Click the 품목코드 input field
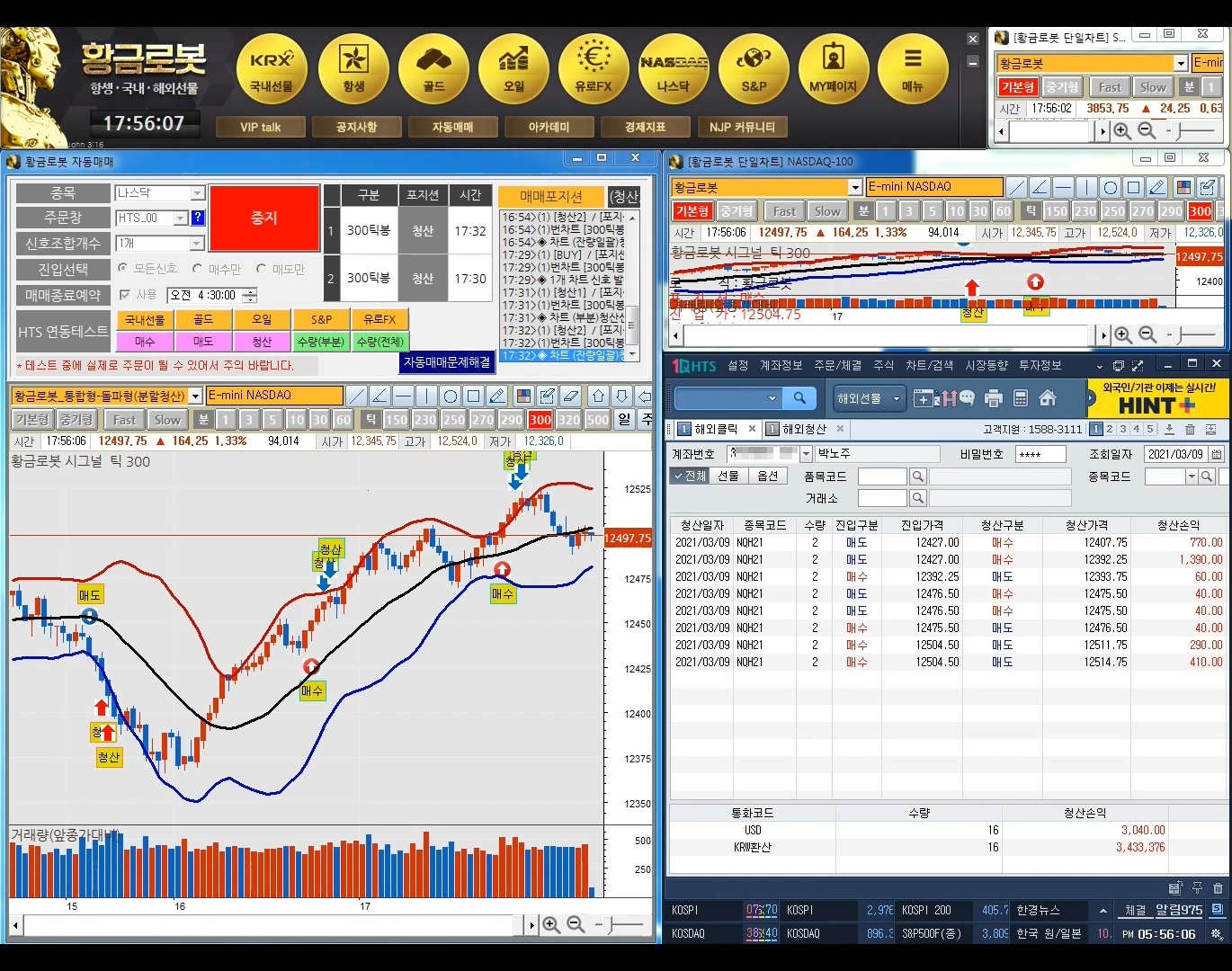Screen dimensions: 1232x971 (882, 477)
